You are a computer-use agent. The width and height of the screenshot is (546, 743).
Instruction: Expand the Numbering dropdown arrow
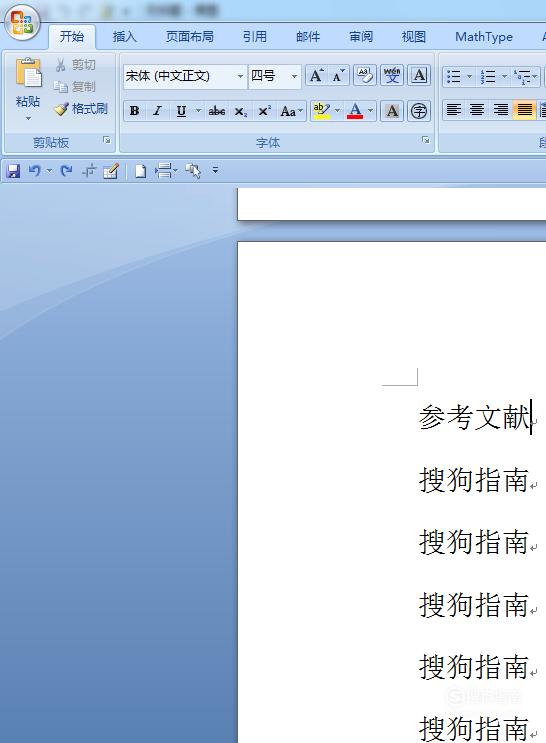[504, 76]
